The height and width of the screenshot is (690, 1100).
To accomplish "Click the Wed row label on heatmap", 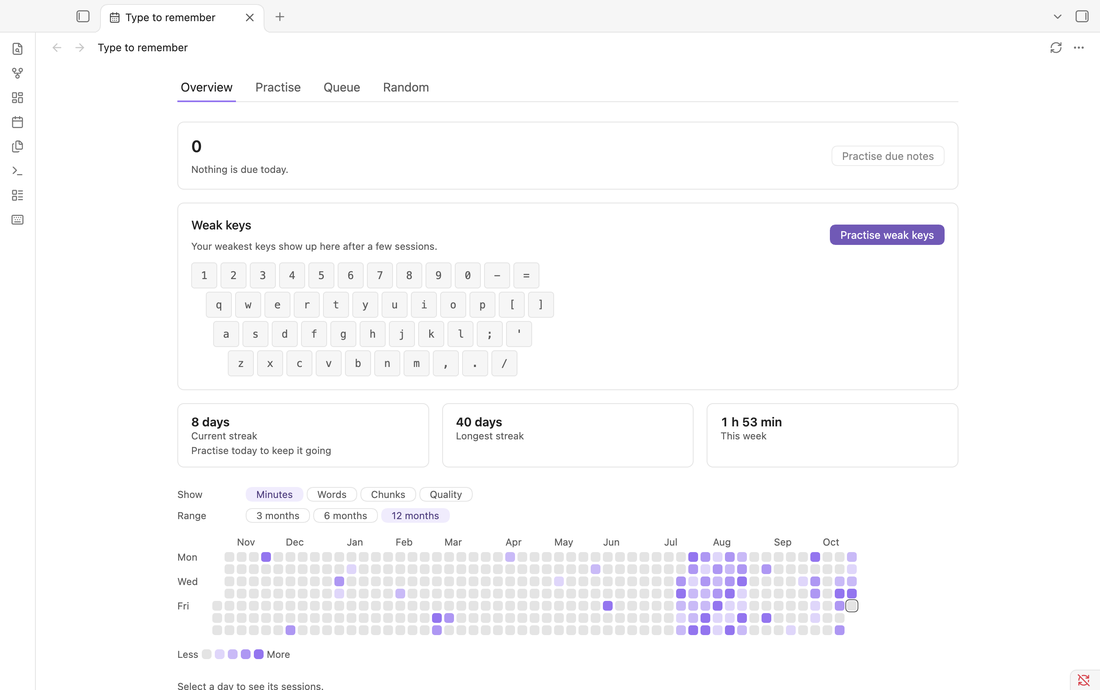I will tap(187, 581).
